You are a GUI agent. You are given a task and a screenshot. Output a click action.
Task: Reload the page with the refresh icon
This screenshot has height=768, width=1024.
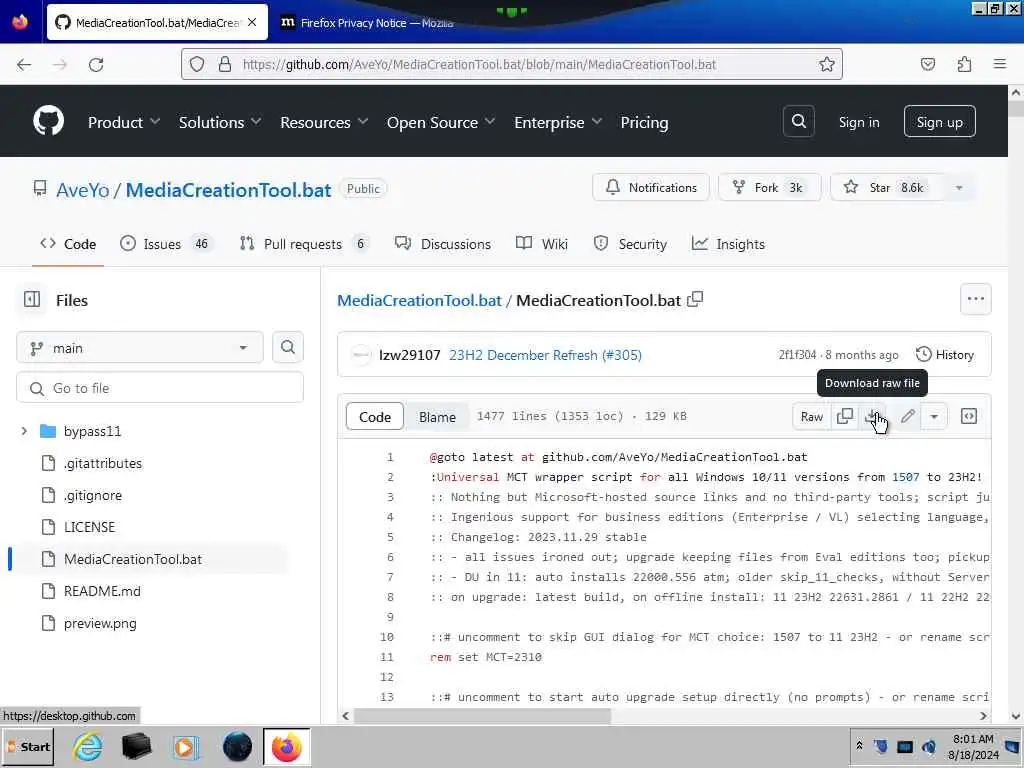click(x=96, y=64)
